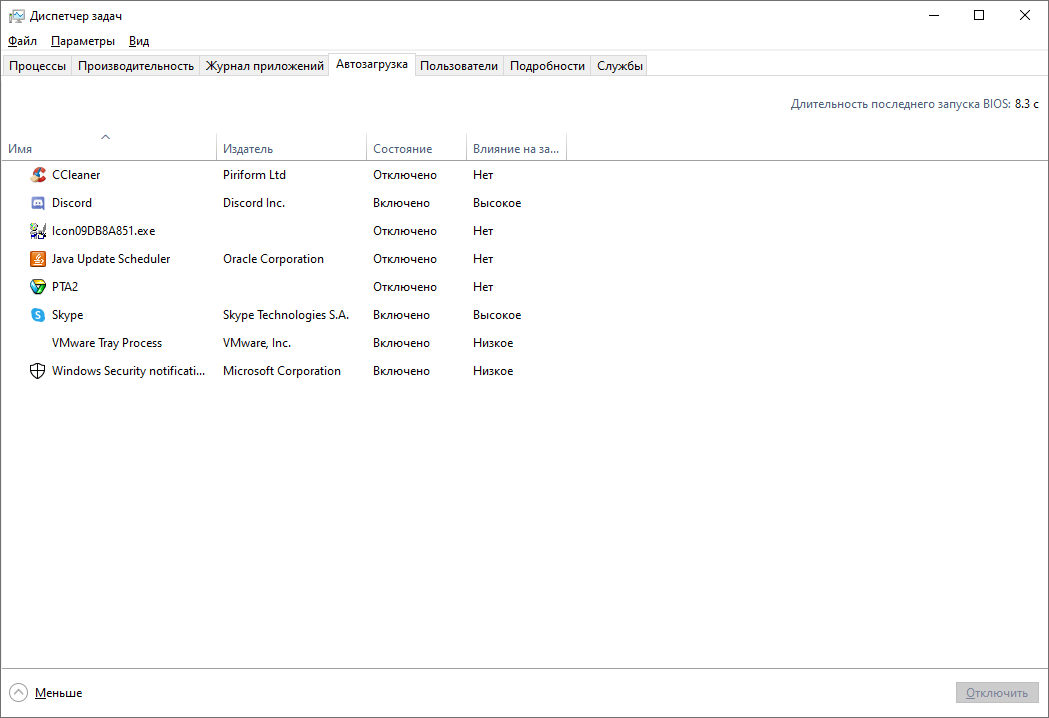Click the Microsoft Corporation publisher cell

(x=282, y=371)
